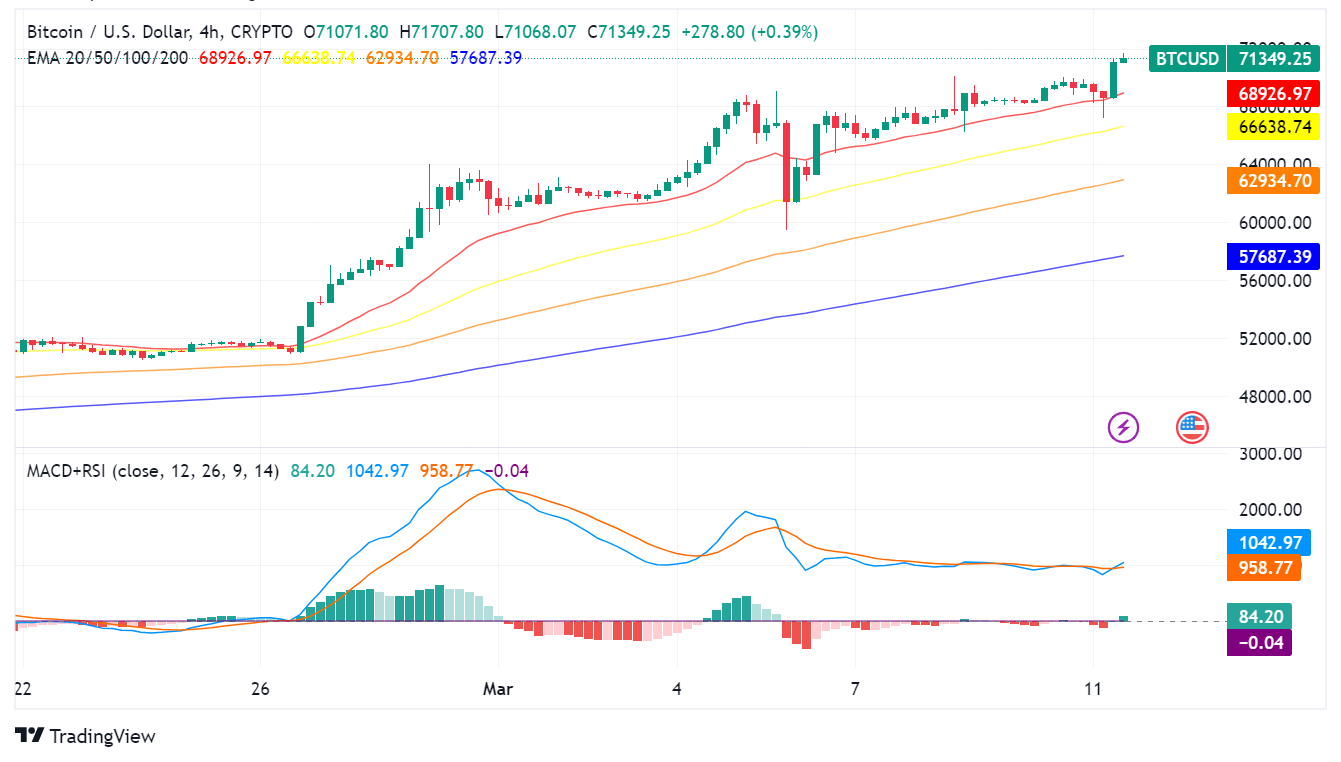The width and height of the screenshot is (1341, 762).
Task: Click the yellow EMA 50 price label
Action: 1273,127
